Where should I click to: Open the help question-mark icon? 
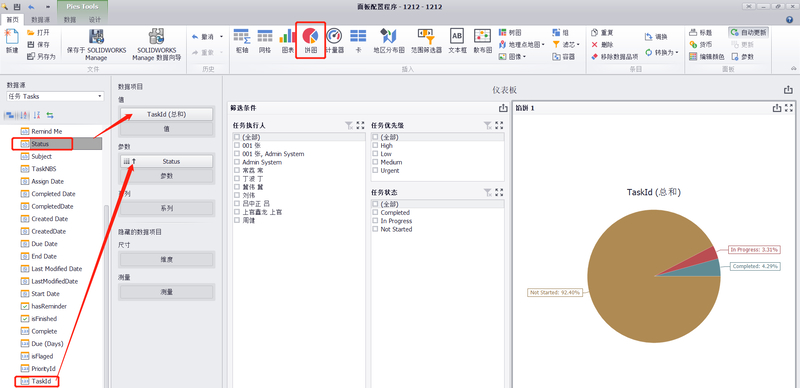pyautogui.click(x=789, y=19)
